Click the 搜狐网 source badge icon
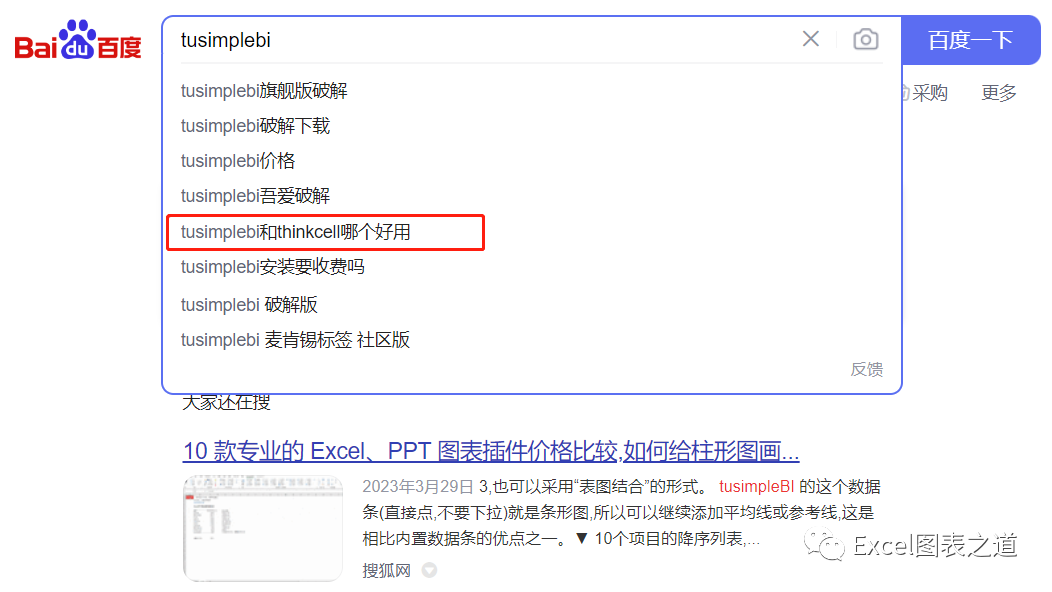The height and width of the screenshot is (592, 1052). click(429, 571)
